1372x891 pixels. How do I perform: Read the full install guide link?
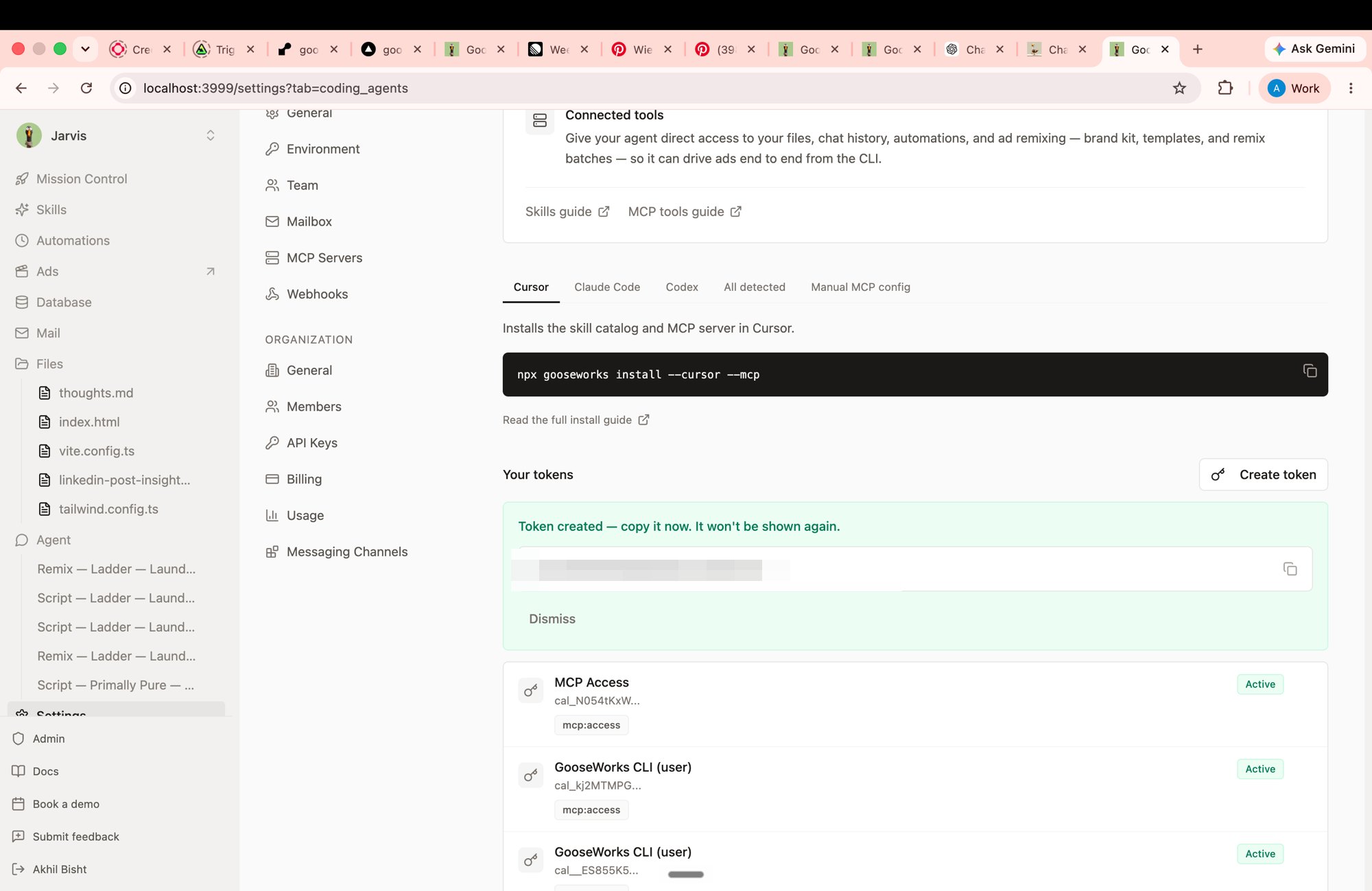click(x=576, y=420)
